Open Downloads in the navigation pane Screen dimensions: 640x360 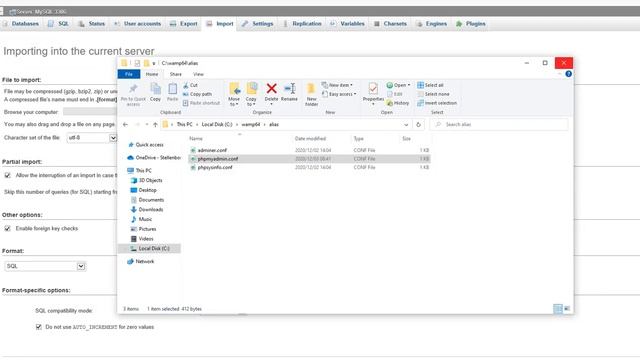[147, 209]
